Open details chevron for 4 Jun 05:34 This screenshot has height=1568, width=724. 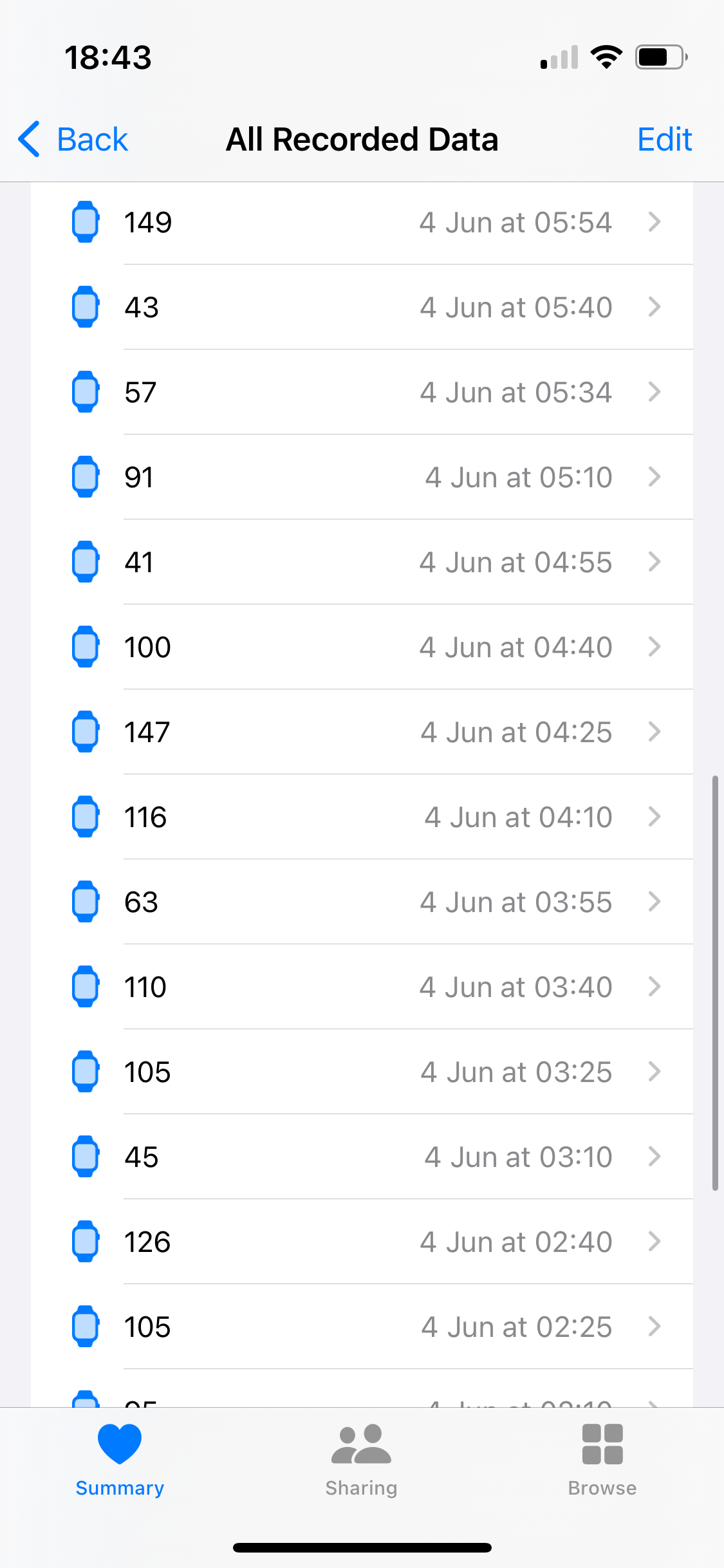(x=654, y=392)
